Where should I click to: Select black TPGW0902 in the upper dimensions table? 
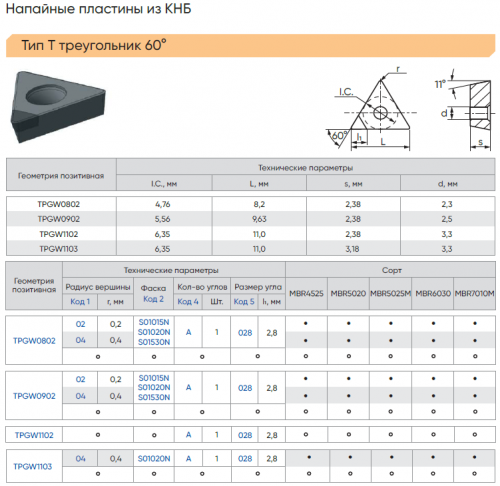(59, 219)
